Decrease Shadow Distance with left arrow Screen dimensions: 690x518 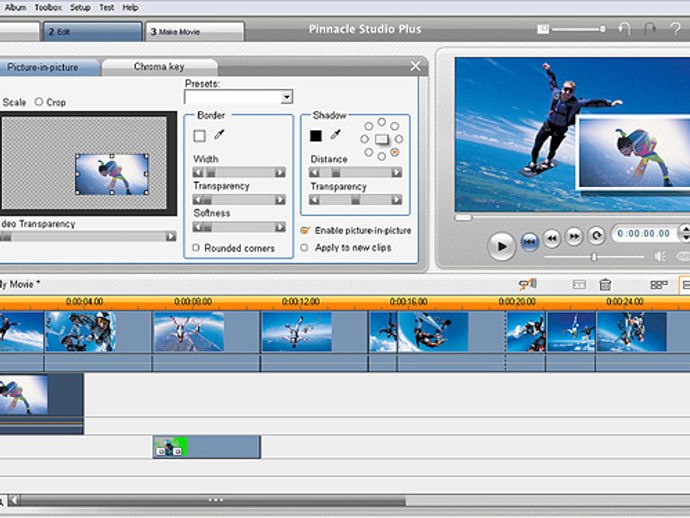(314, 173)
